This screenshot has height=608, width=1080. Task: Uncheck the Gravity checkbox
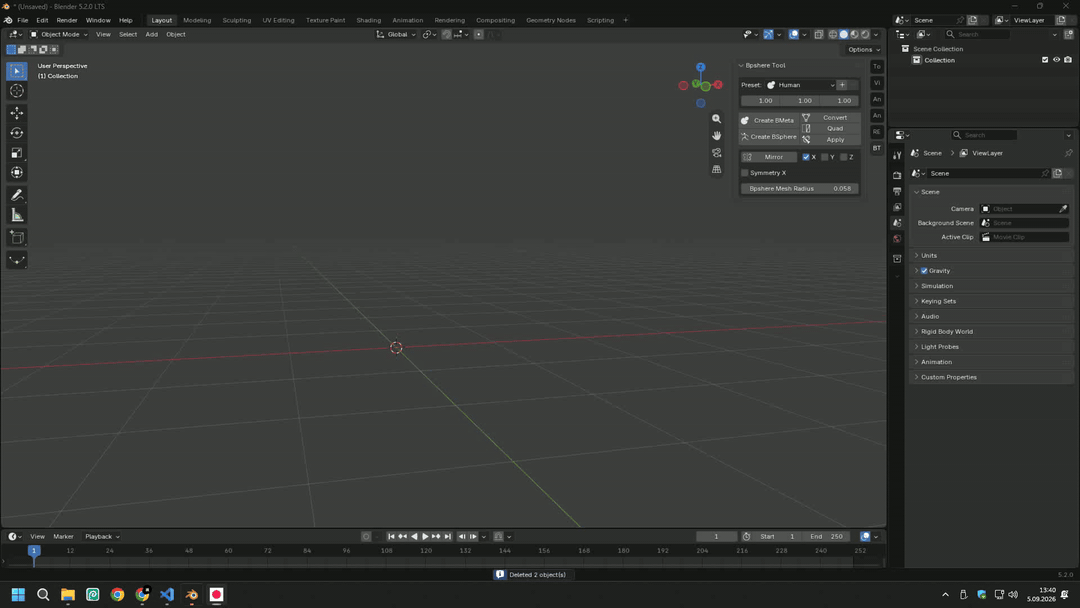click(x=924, y=271)
